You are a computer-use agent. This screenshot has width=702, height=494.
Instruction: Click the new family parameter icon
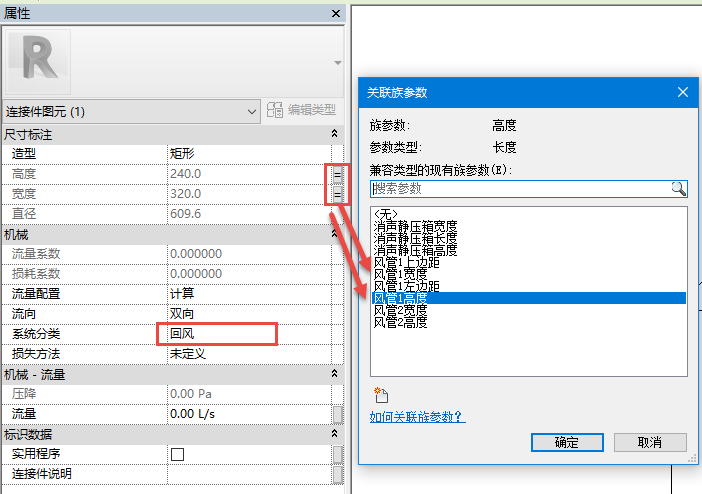pos(381,395)
